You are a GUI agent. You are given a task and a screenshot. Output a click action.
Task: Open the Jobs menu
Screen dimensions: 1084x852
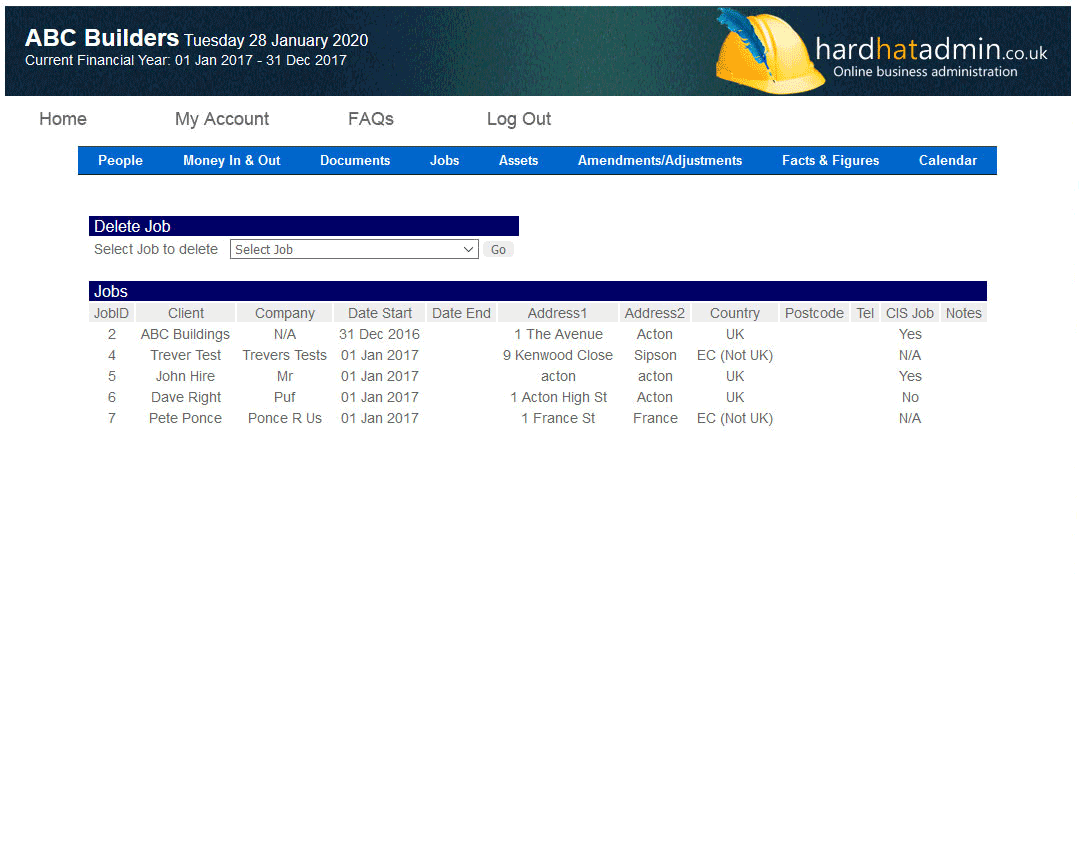point(445,160)
